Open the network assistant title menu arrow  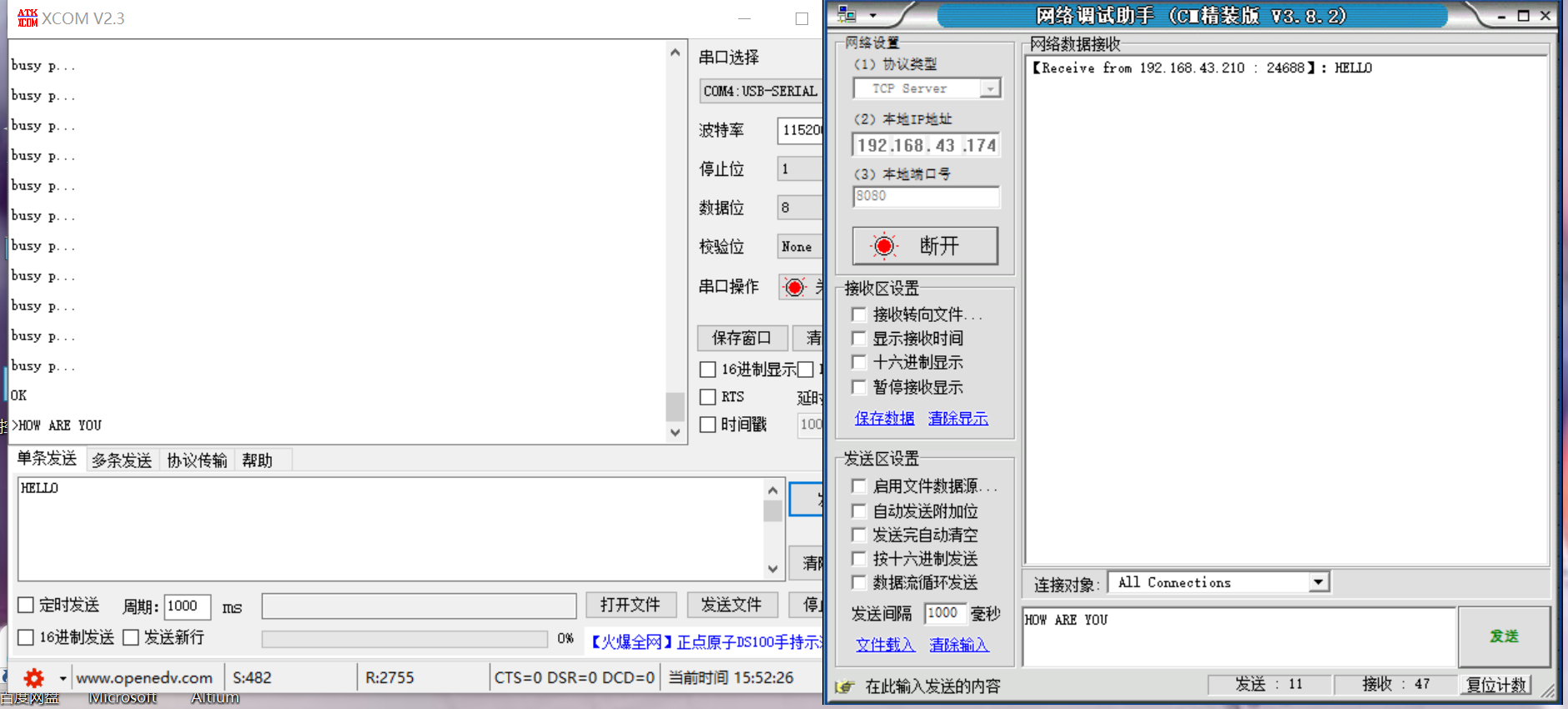(872, 16)
